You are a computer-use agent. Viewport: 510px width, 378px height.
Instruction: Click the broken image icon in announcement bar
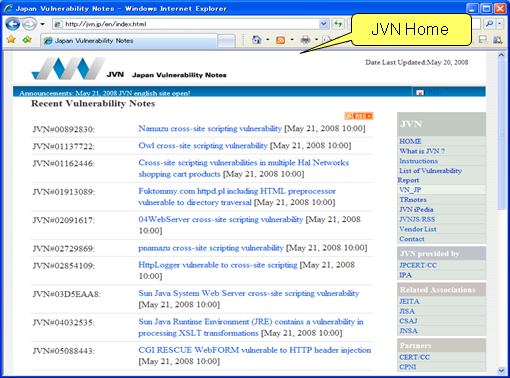420,93
